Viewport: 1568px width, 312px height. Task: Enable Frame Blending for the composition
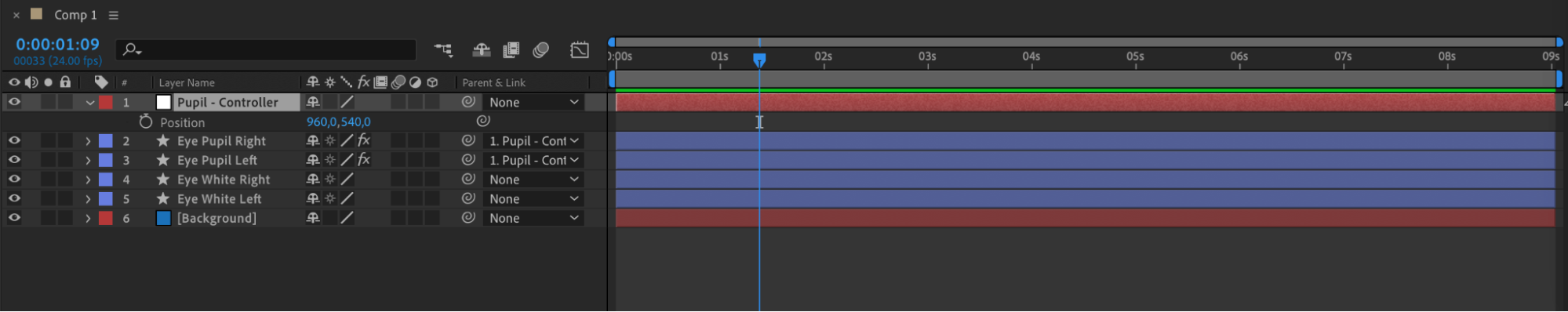point(511,50)
